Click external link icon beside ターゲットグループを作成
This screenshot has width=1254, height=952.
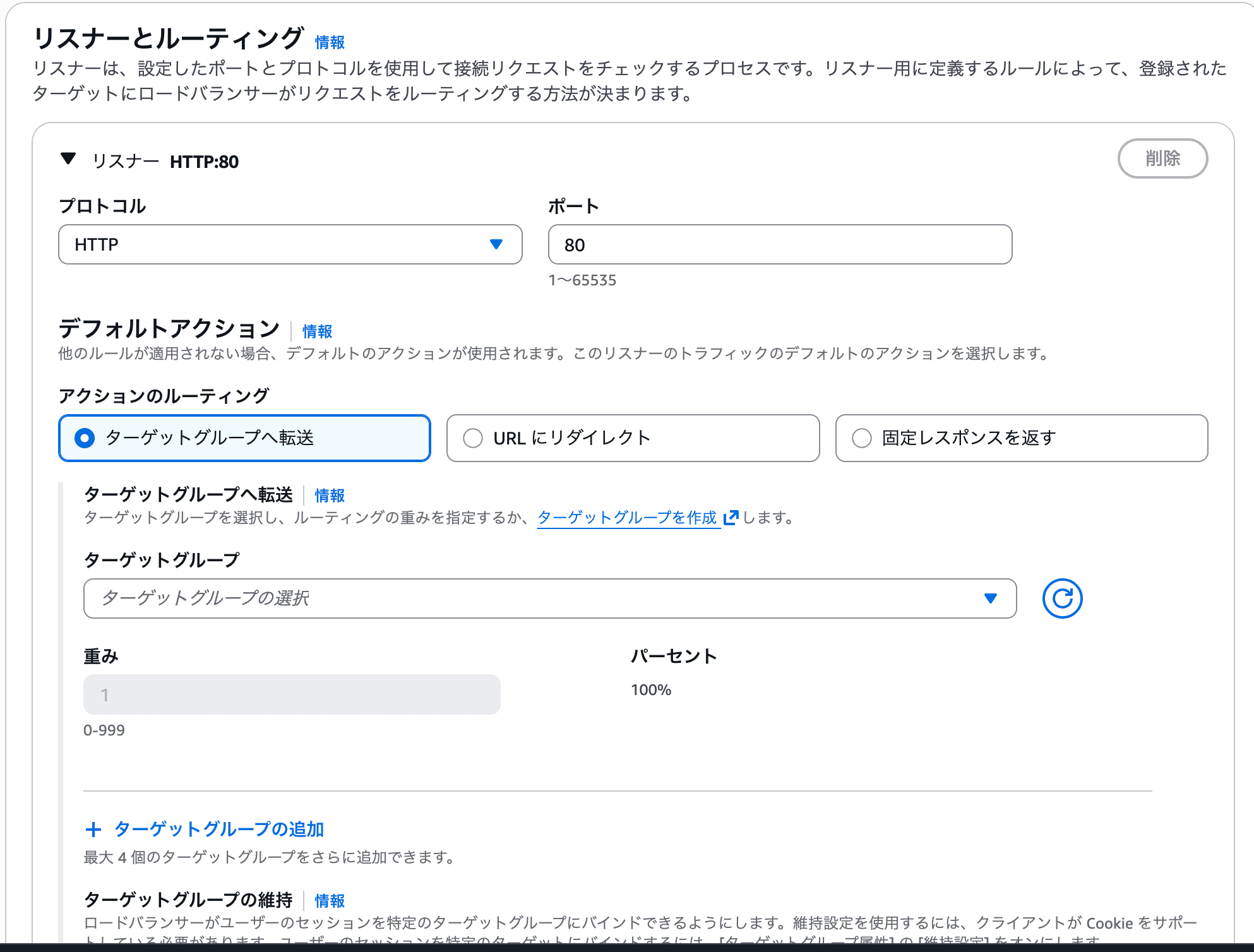pos(731,518)
